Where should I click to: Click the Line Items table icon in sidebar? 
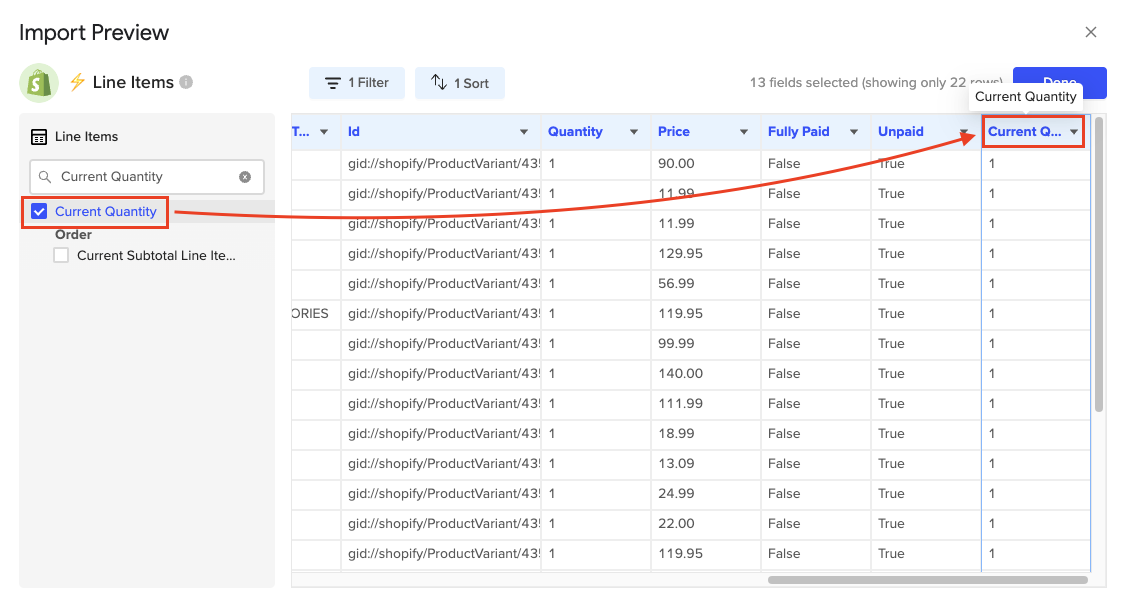coord(39,137)
